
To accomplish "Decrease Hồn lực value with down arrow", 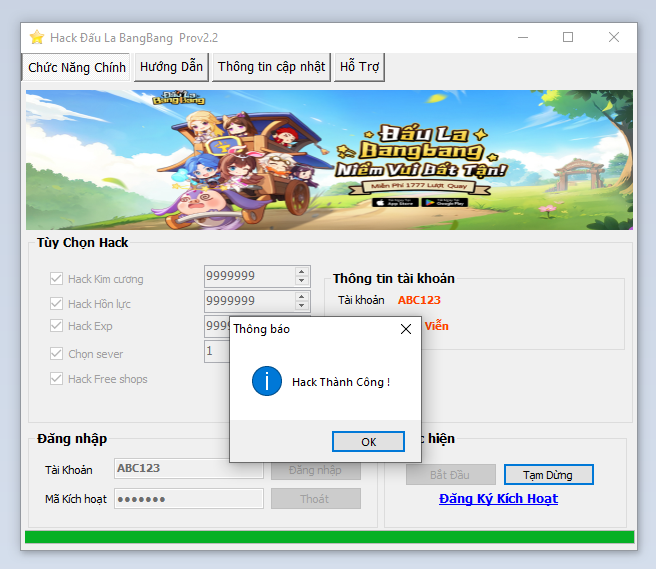I will click(301, 305).
